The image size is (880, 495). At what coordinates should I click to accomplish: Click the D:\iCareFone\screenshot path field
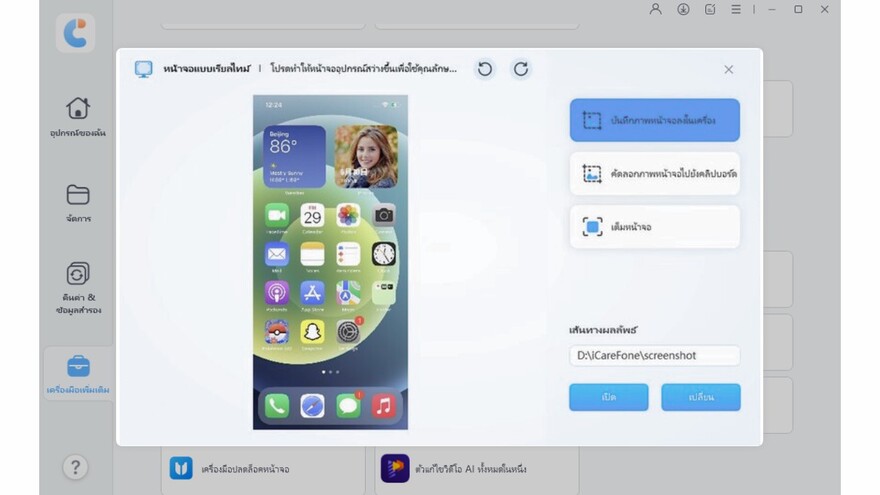tap(654, 355)
